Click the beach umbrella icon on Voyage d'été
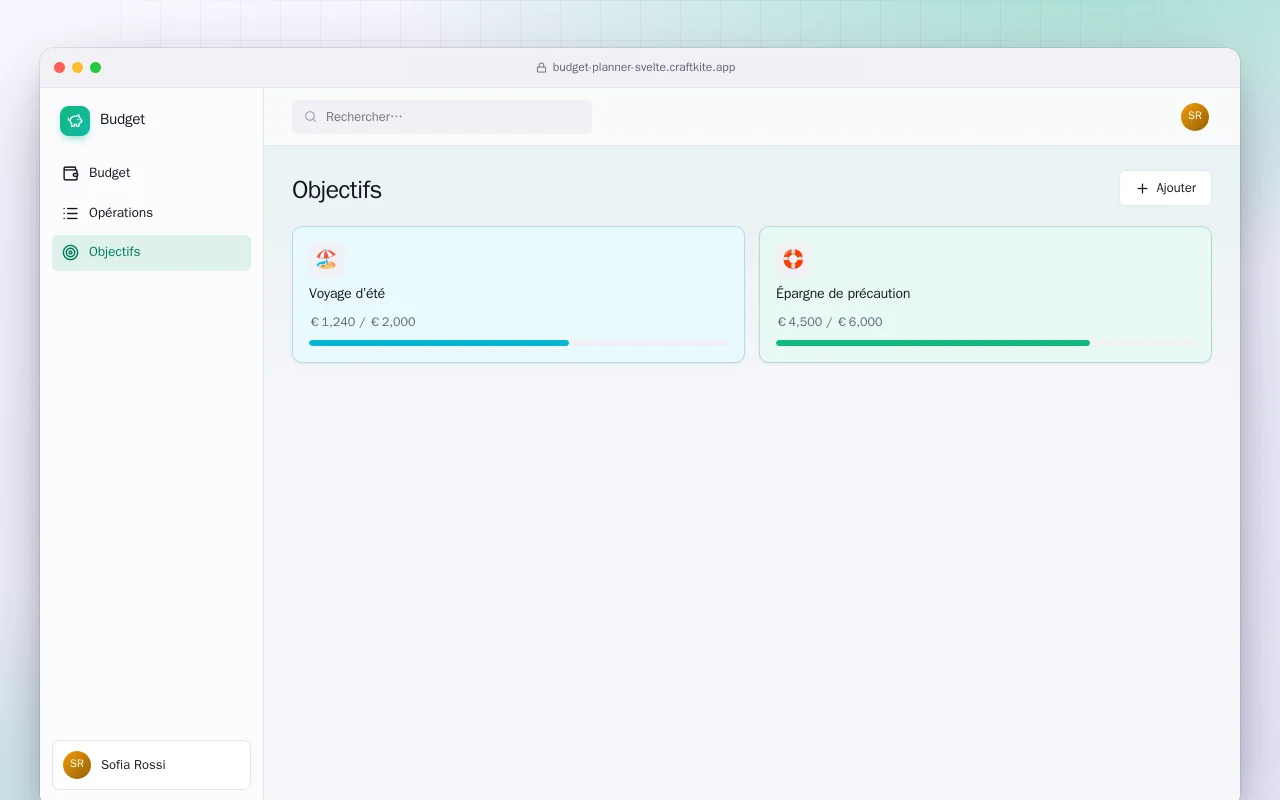The image size is (1280, 800). point(326,260)
